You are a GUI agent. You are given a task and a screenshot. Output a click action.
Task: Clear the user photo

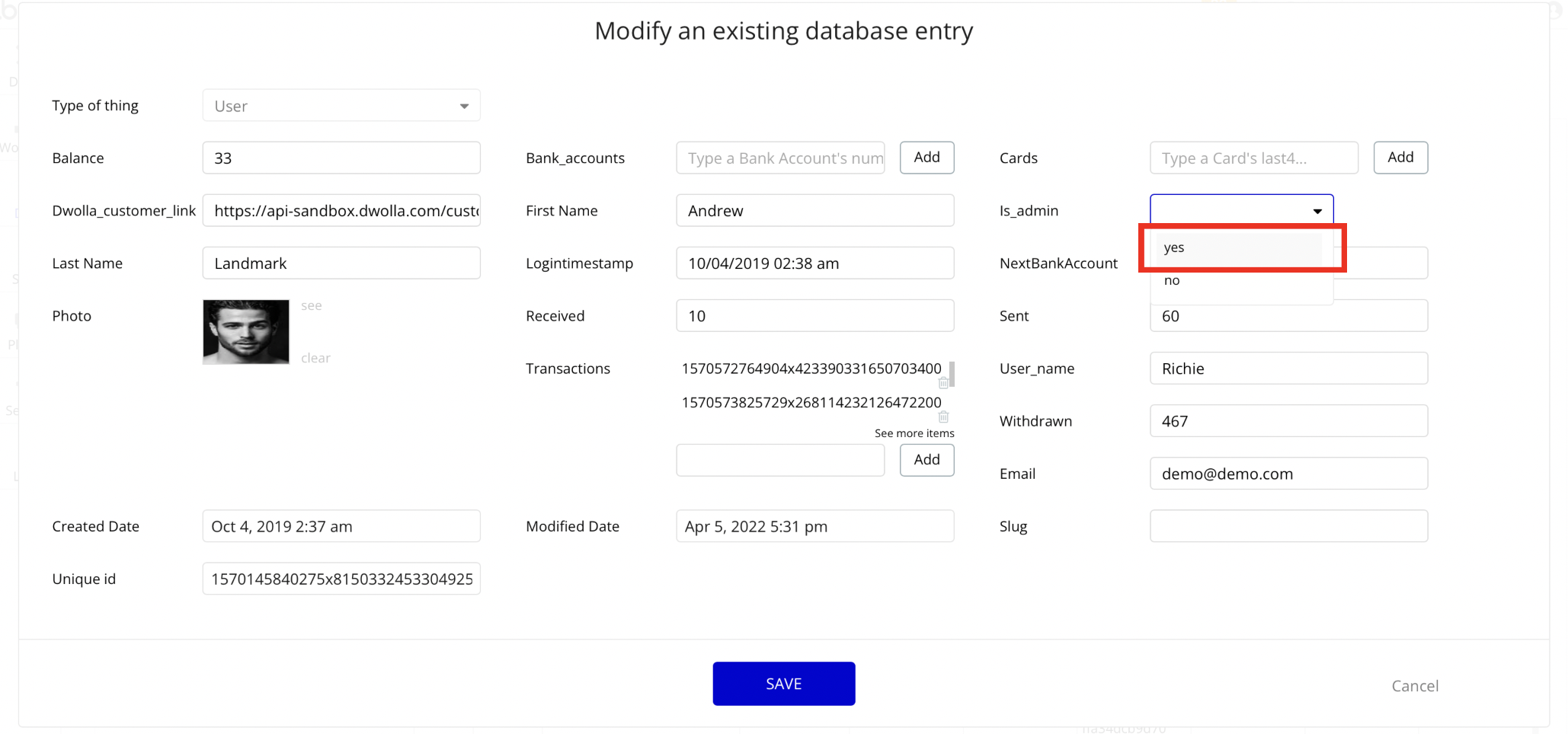[x=315, y=358]
